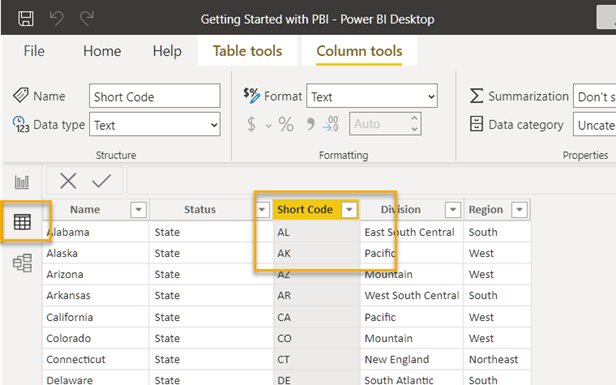Increase decimal places with the Auto stepper

point(414,118)
